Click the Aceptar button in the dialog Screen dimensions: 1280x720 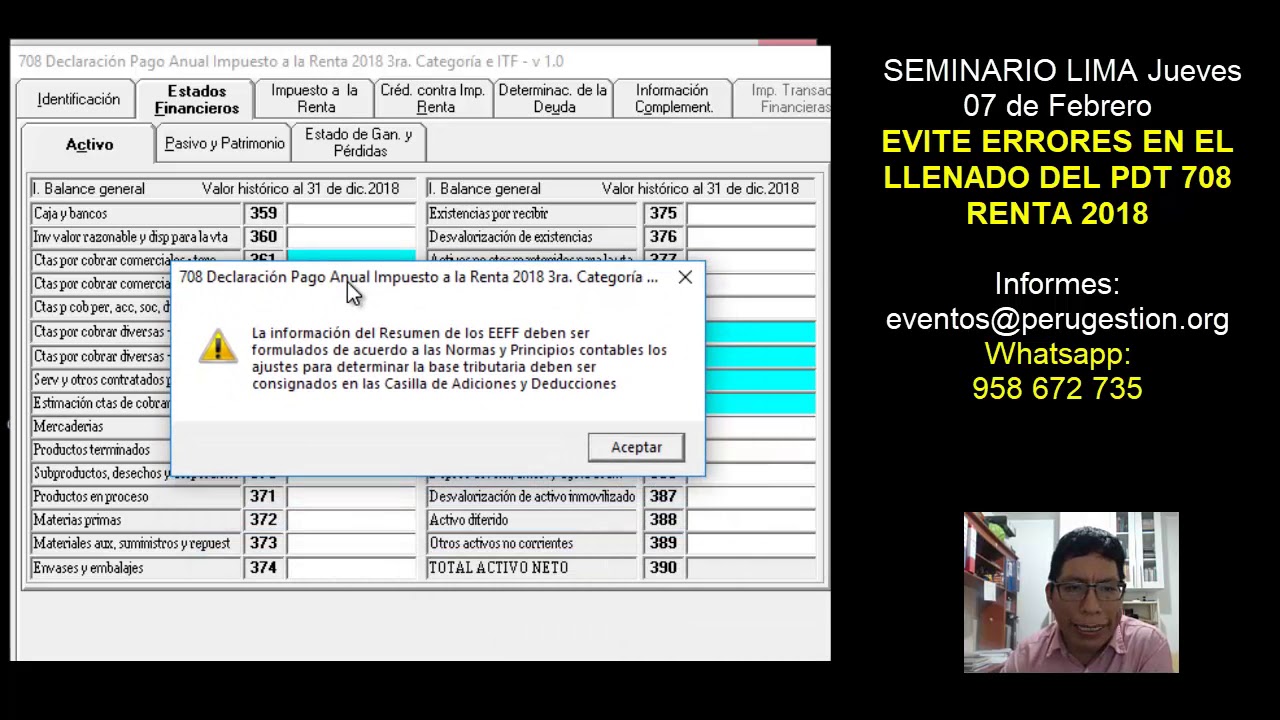(x=636, y=447)
